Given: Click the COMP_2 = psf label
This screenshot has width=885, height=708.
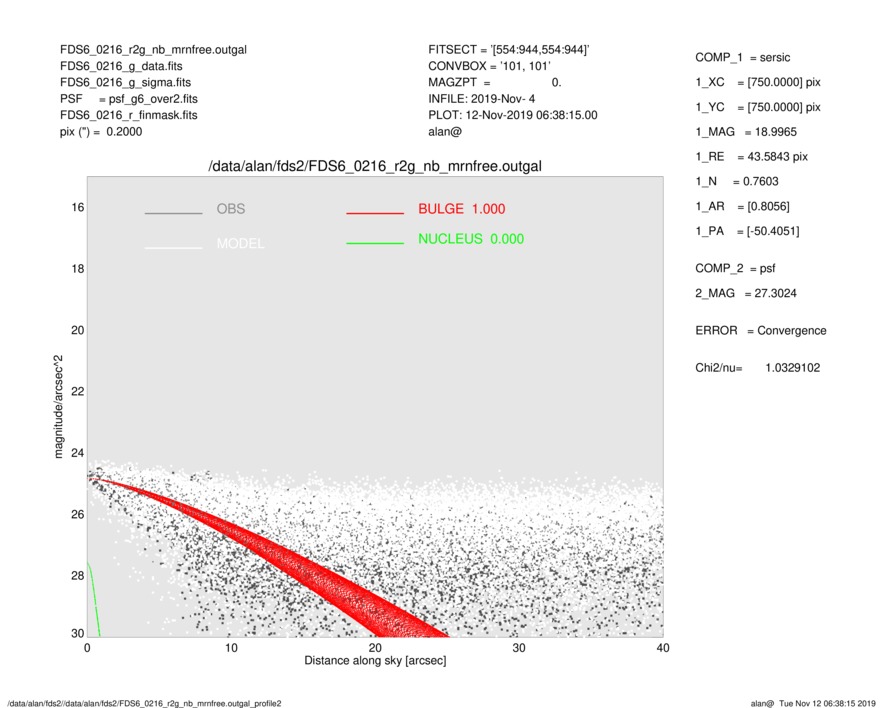Looking at the screenshot, I should [x=735, y=269].
